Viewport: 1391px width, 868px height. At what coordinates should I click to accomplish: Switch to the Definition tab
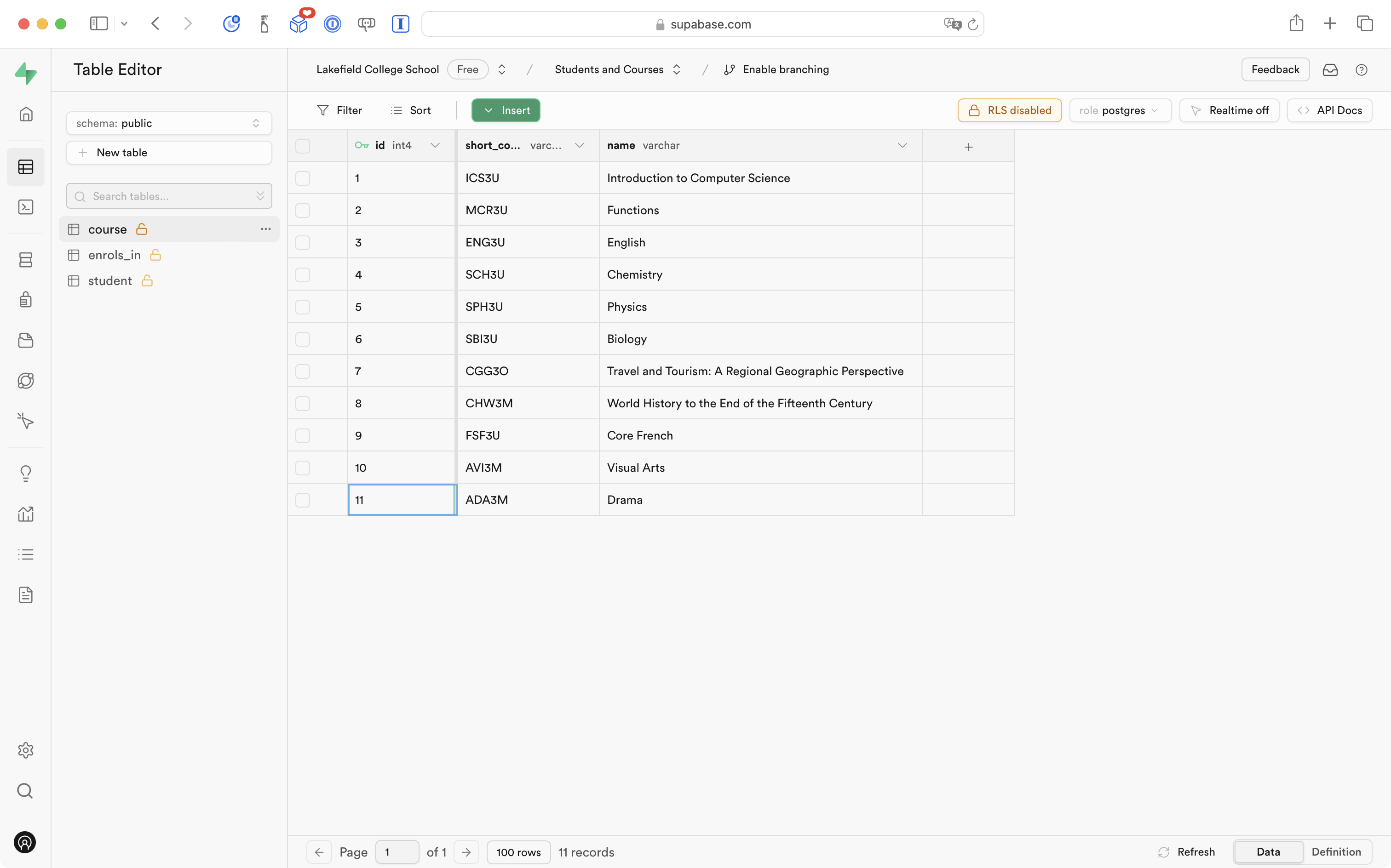(1336, 852)
